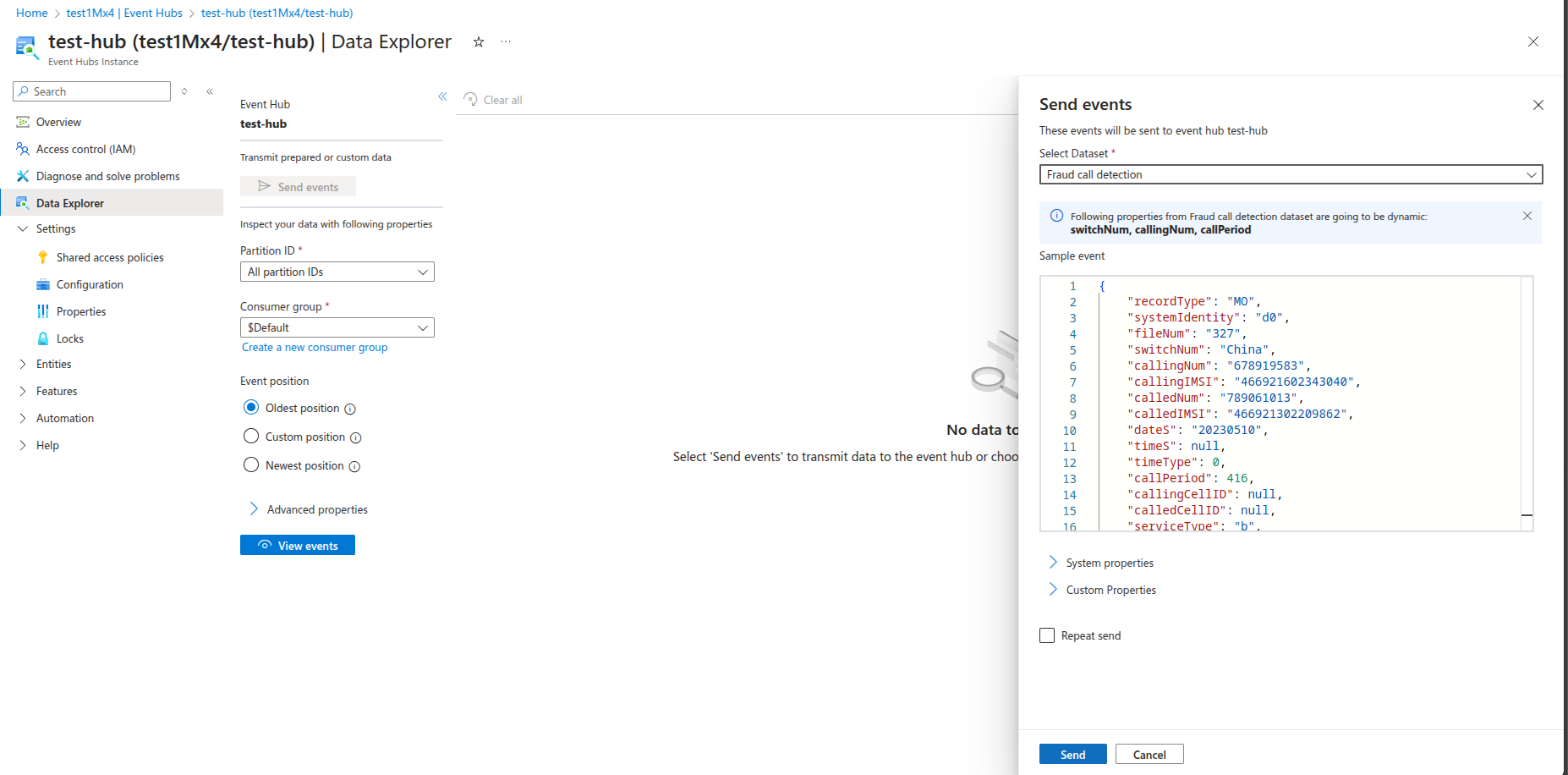Click the Access control (IAM) icon
The height and width of the screenshot is (775, 1568).
23,149
